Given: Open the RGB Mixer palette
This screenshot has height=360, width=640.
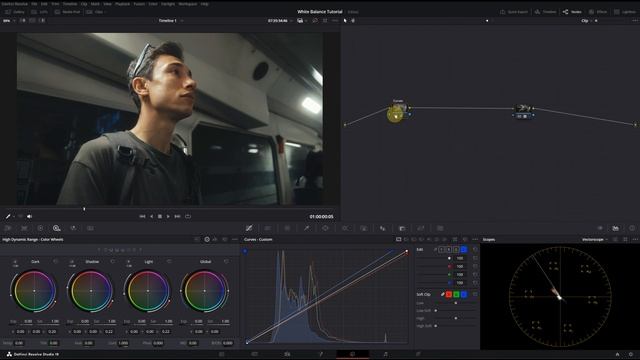Looking at the screenshot, I should [x=73, y=228].
